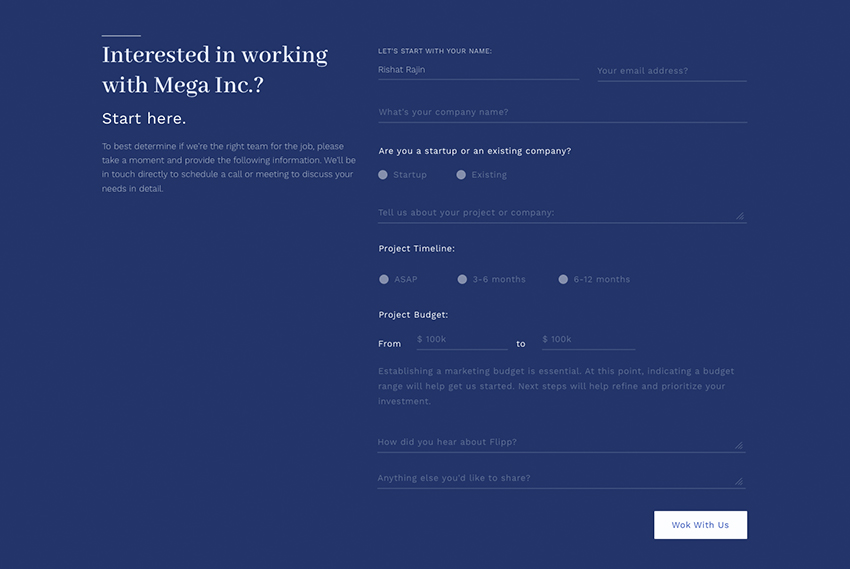Screen dimensions: 850x569
Task: Choose the 6-12 months timeline option
Action: pos(563,280)
